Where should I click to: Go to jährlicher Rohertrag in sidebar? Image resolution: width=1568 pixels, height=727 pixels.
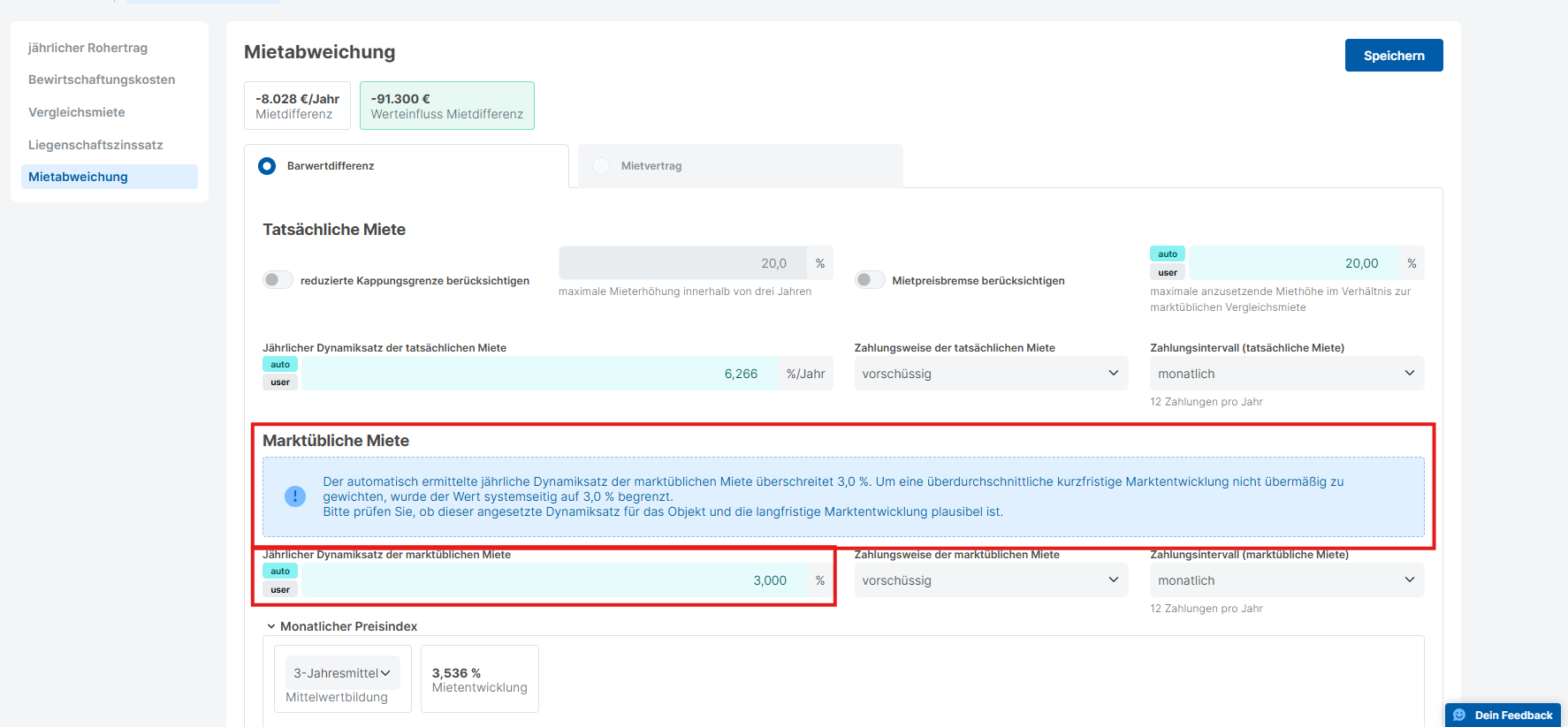[x=88, y=48]
